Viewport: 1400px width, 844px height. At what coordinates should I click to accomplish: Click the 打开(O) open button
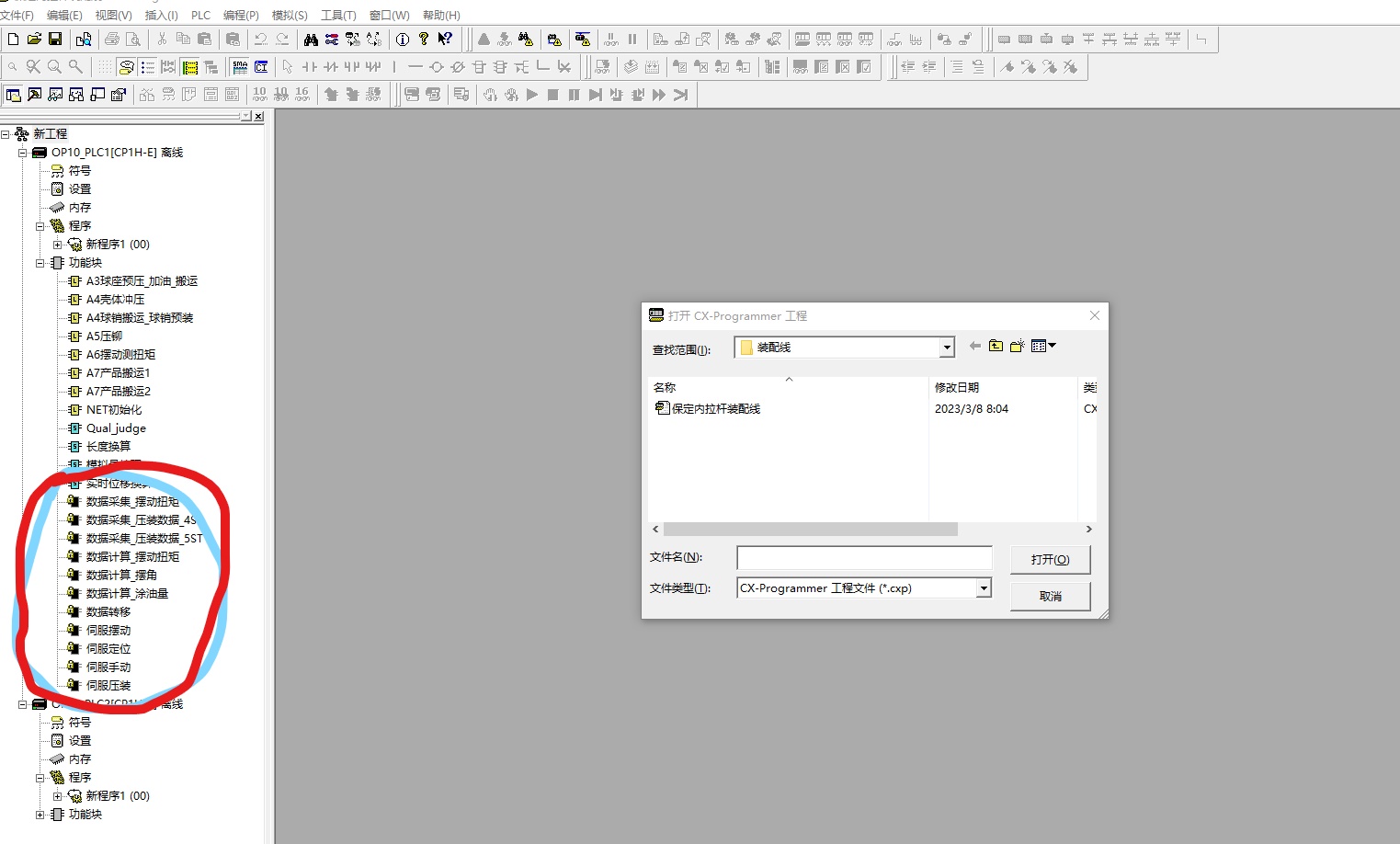[1050, 560]
